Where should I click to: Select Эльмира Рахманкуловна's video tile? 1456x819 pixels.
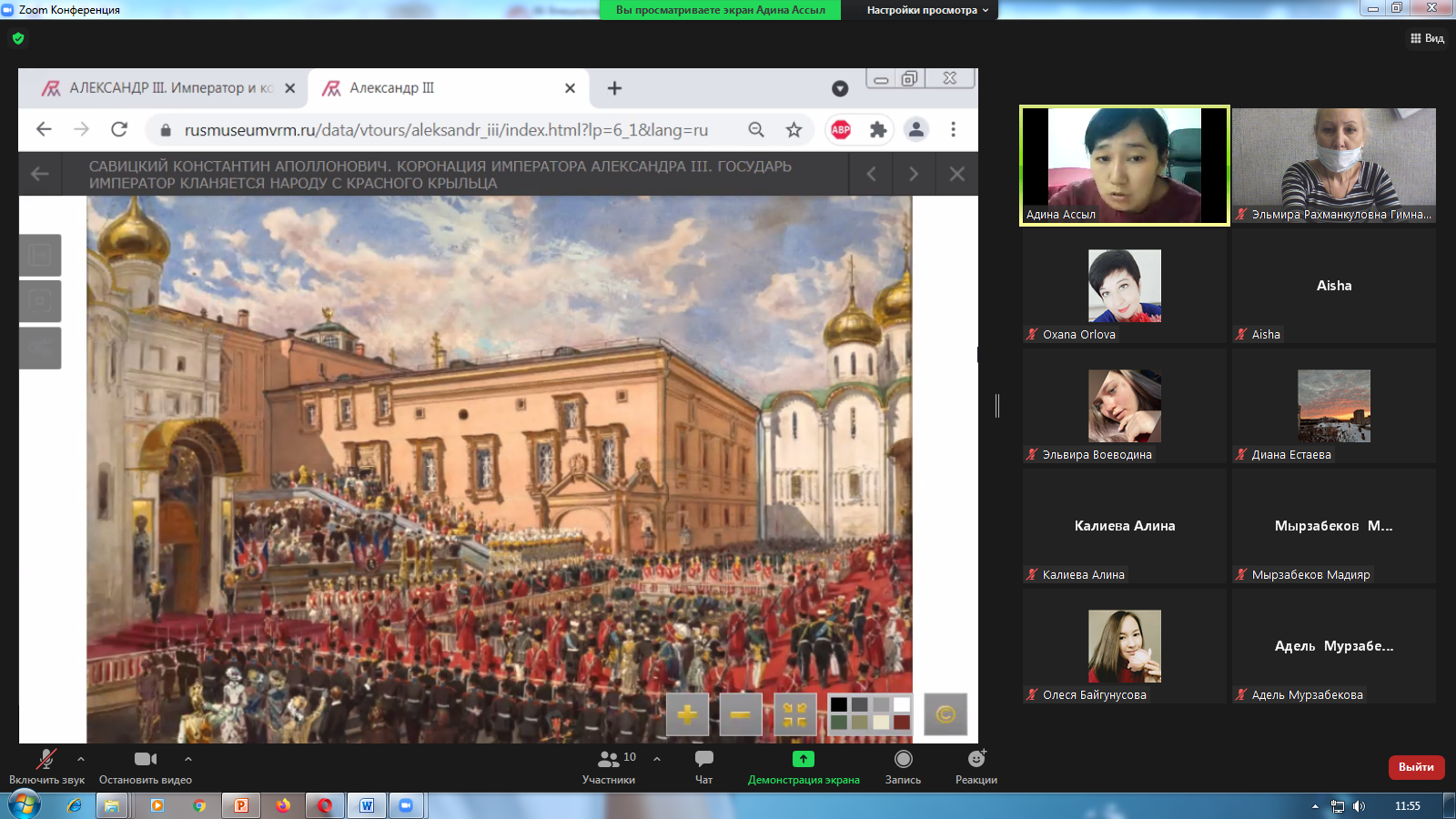[1334, 165]
